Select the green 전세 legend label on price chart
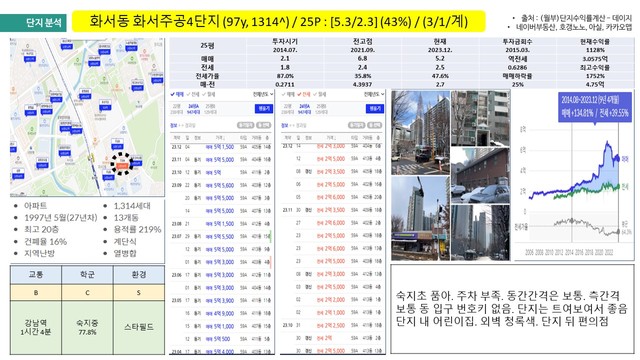The height and width of the screenshot is (360, 640). click(625, 187)
